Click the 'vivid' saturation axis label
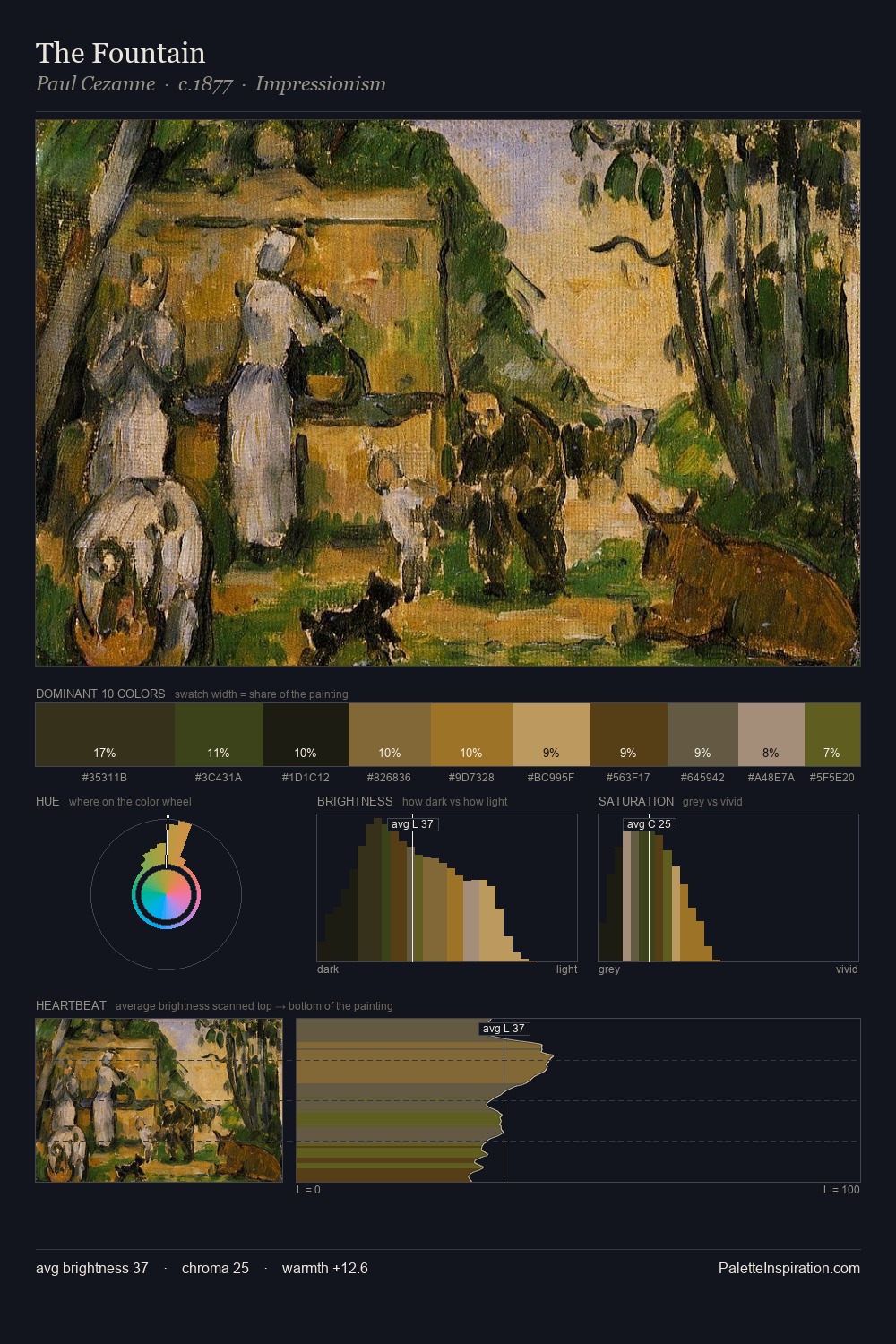Viewport: 896px width, 1344px height. [x=847, y=969]
